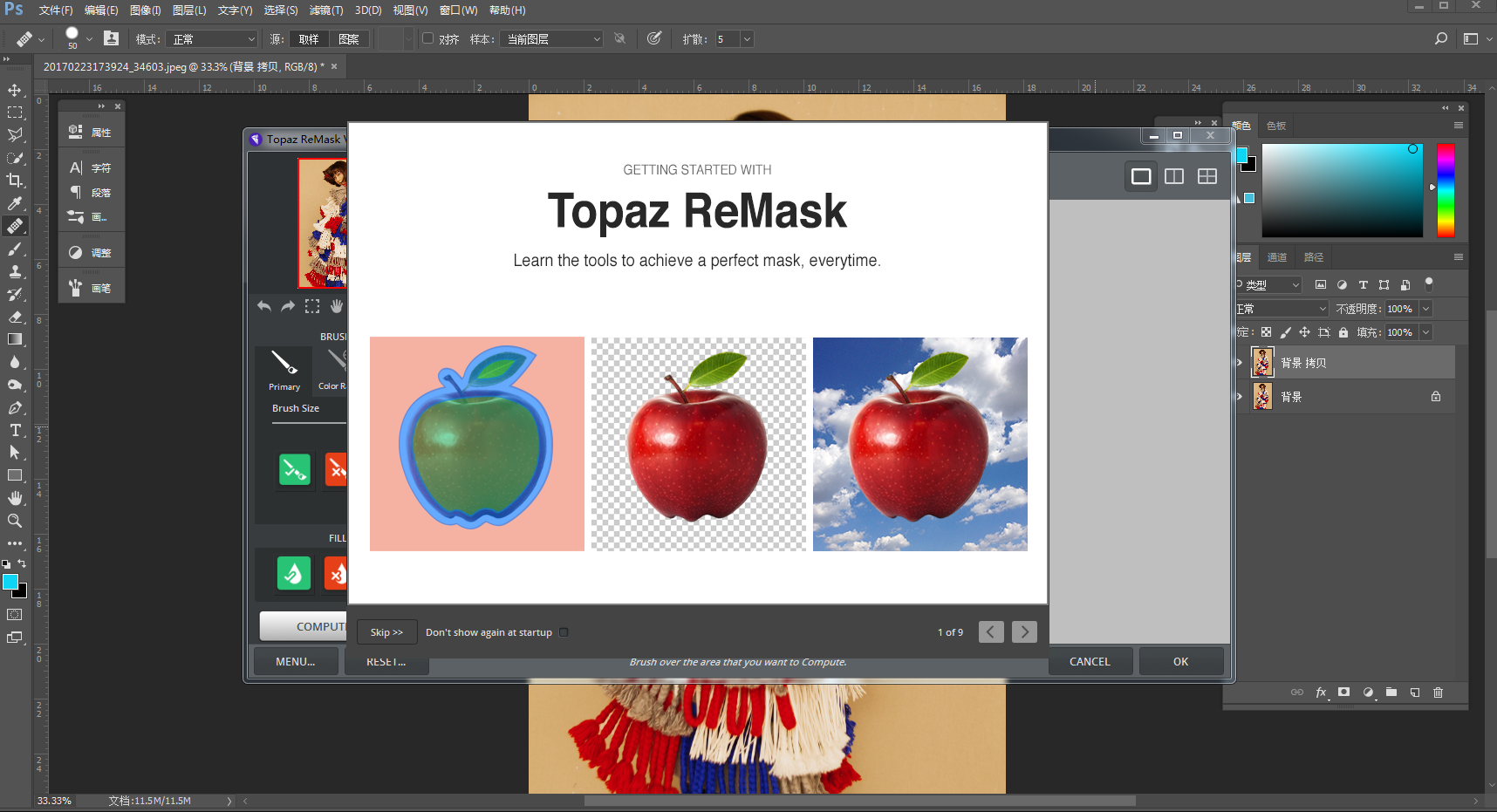Toggle lock position in Layers panel
The width and height of the screenshot is (1497, 812).
tap(1305, 332)
